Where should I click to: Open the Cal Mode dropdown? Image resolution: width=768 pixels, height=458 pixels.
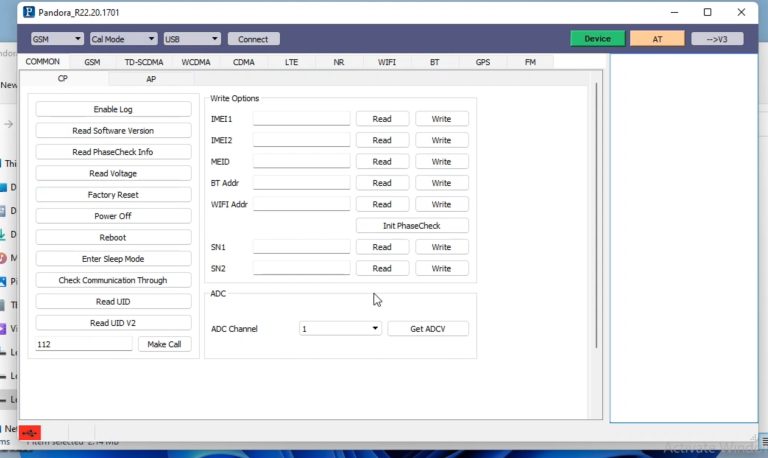123,39
